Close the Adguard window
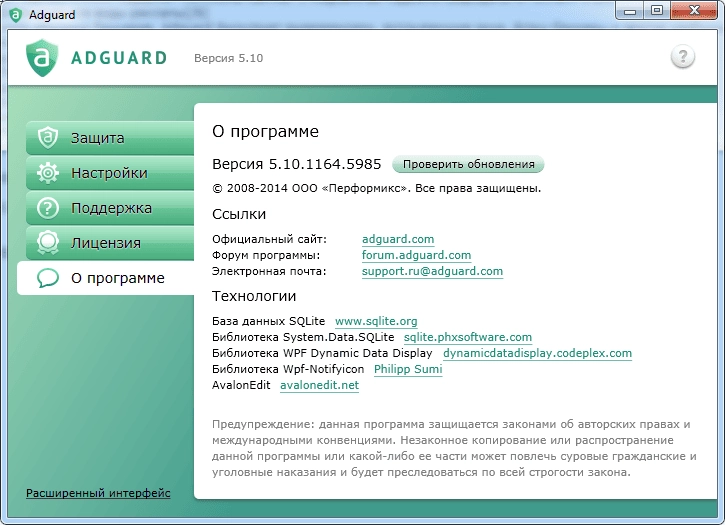The width and height of the screenshot is (725, 525). click(694, 11)
